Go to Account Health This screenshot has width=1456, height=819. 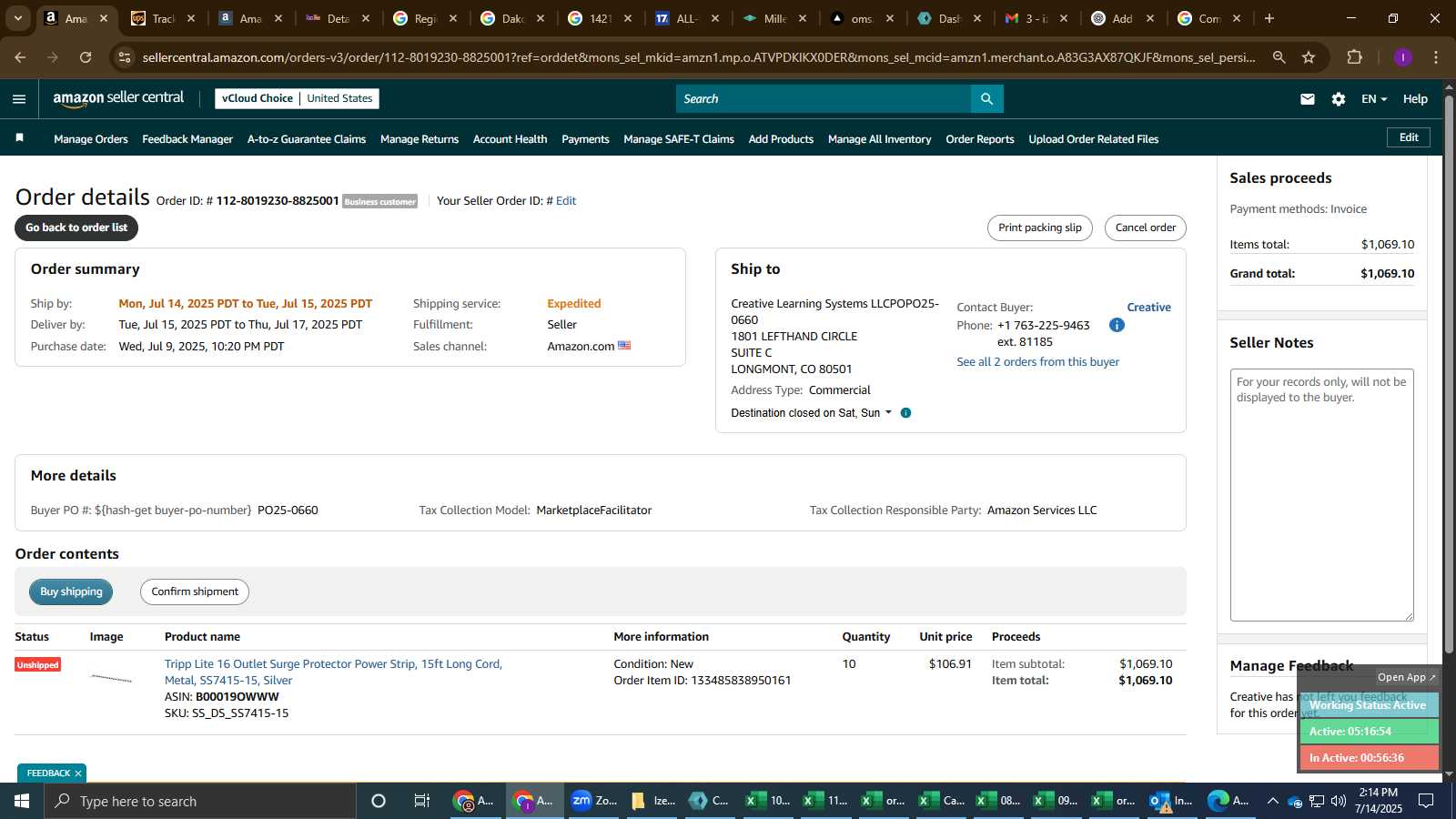coord(511,139)
